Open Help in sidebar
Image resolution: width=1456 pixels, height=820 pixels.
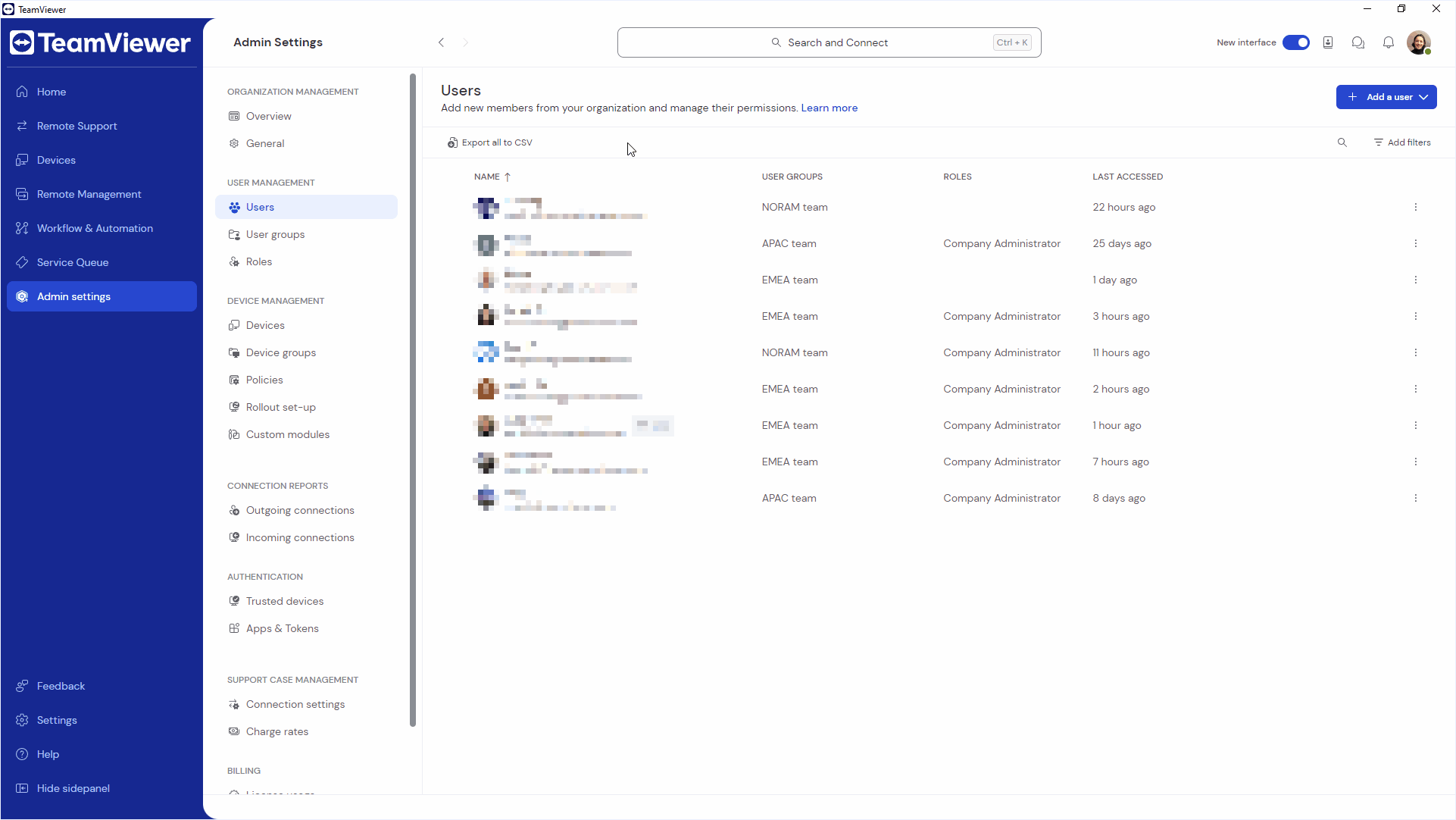coord(102,754)
